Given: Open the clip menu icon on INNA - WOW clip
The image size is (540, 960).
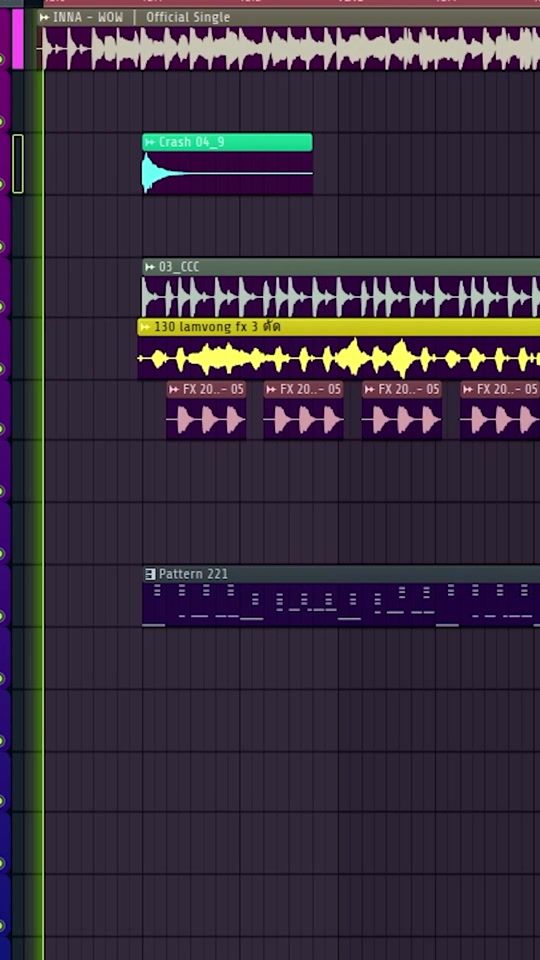Looking at the screenshot, I should [x=45, y=17].
